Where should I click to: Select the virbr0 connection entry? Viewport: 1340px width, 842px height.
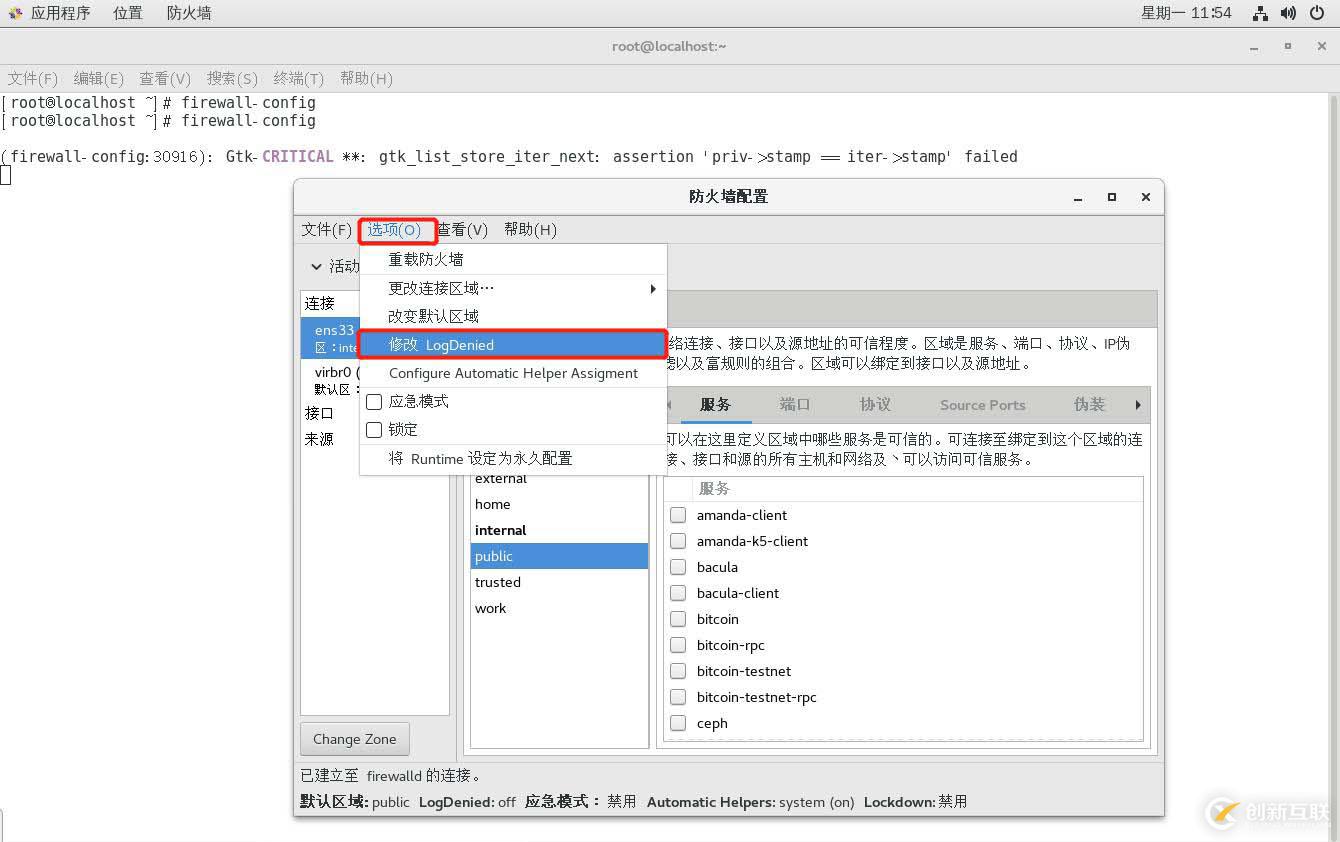tap(330, 380)
